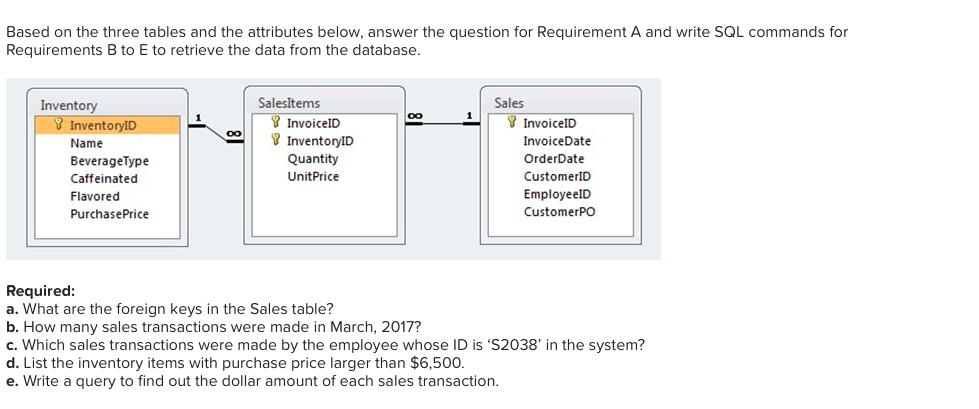Select the relationship line between SalesItems and Sales
Image resolution: width=979 pixels, height=409 pixels.
click(x=442, y=123)
